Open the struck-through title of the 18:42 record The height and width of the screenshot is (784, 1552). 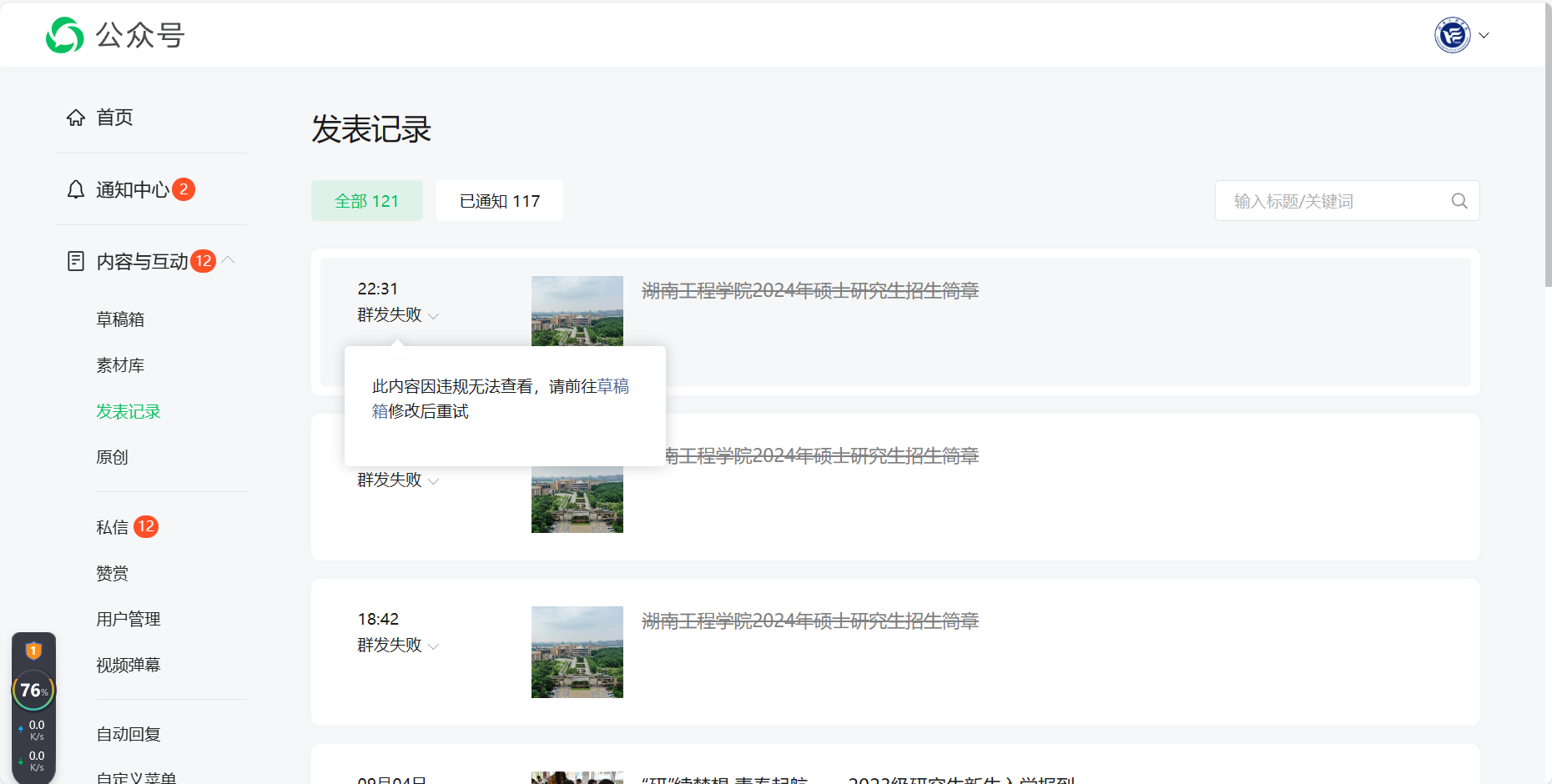click(810, 621)
